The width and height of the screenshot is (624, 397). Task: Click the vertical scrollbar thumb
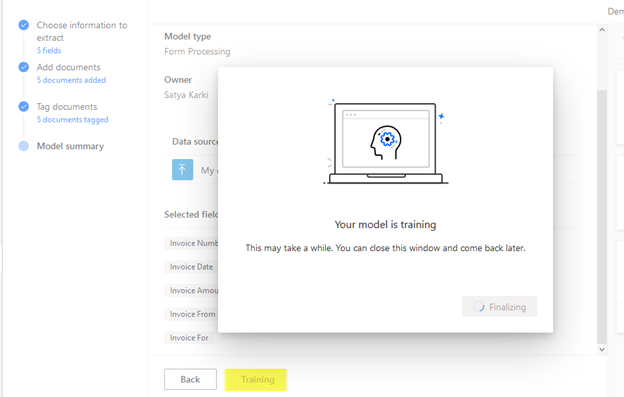click(x=602, y=217)
